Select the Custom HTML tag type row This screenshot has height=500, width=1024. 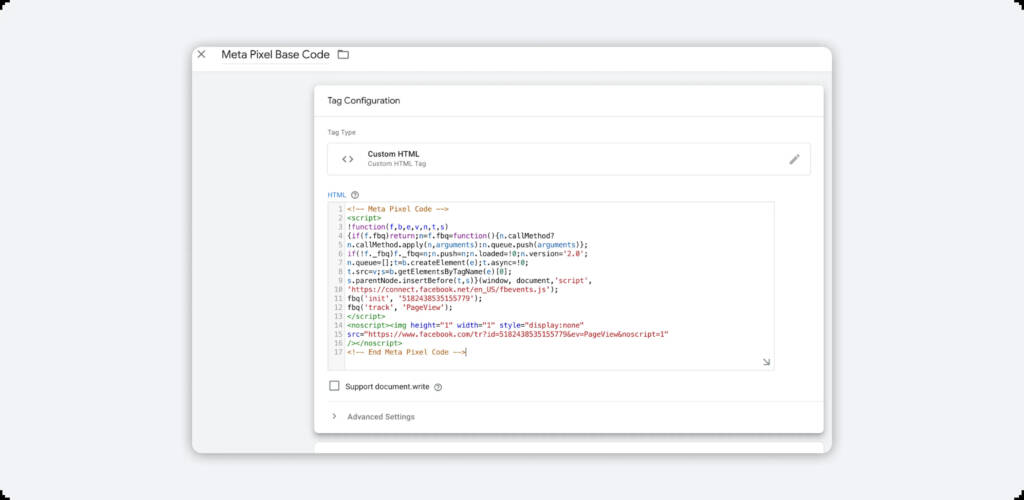tap(568, 159)
